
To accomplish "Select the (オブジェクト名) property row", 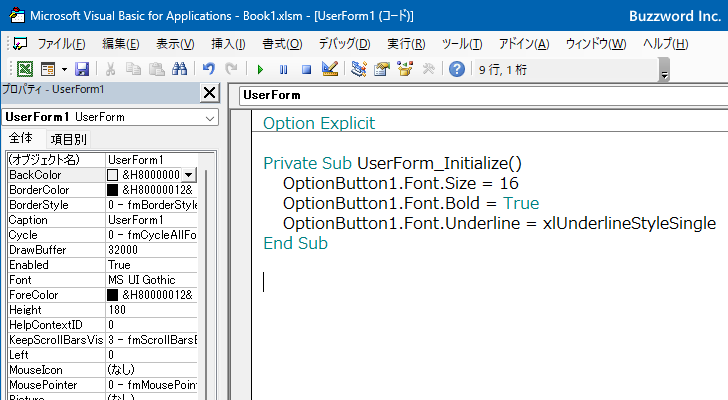I will point(102,160).
